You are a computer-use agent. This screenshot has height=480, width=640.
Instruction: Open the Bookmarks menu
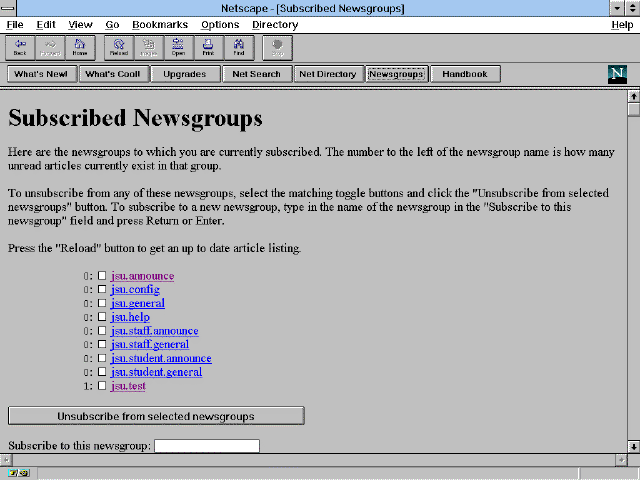160,25
